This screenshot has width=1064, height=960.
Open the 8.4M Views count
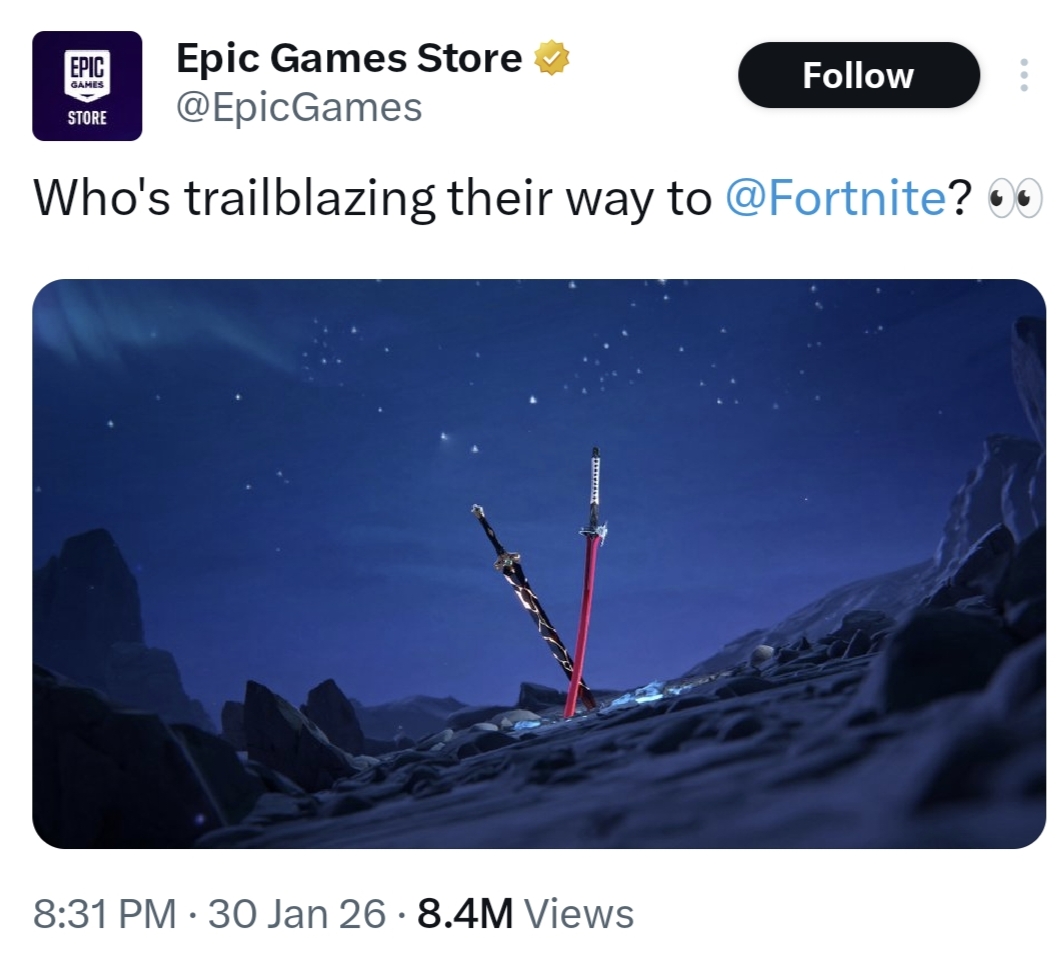(x=525, y=913)
